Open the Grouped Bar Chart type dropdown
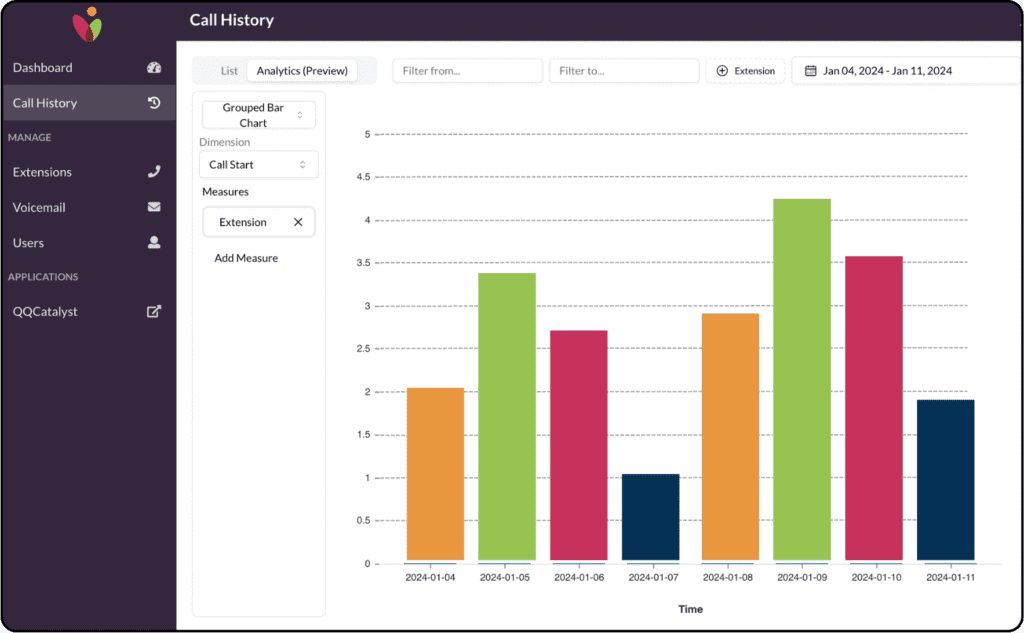1024x633 pixels. (x=259, y=115)
